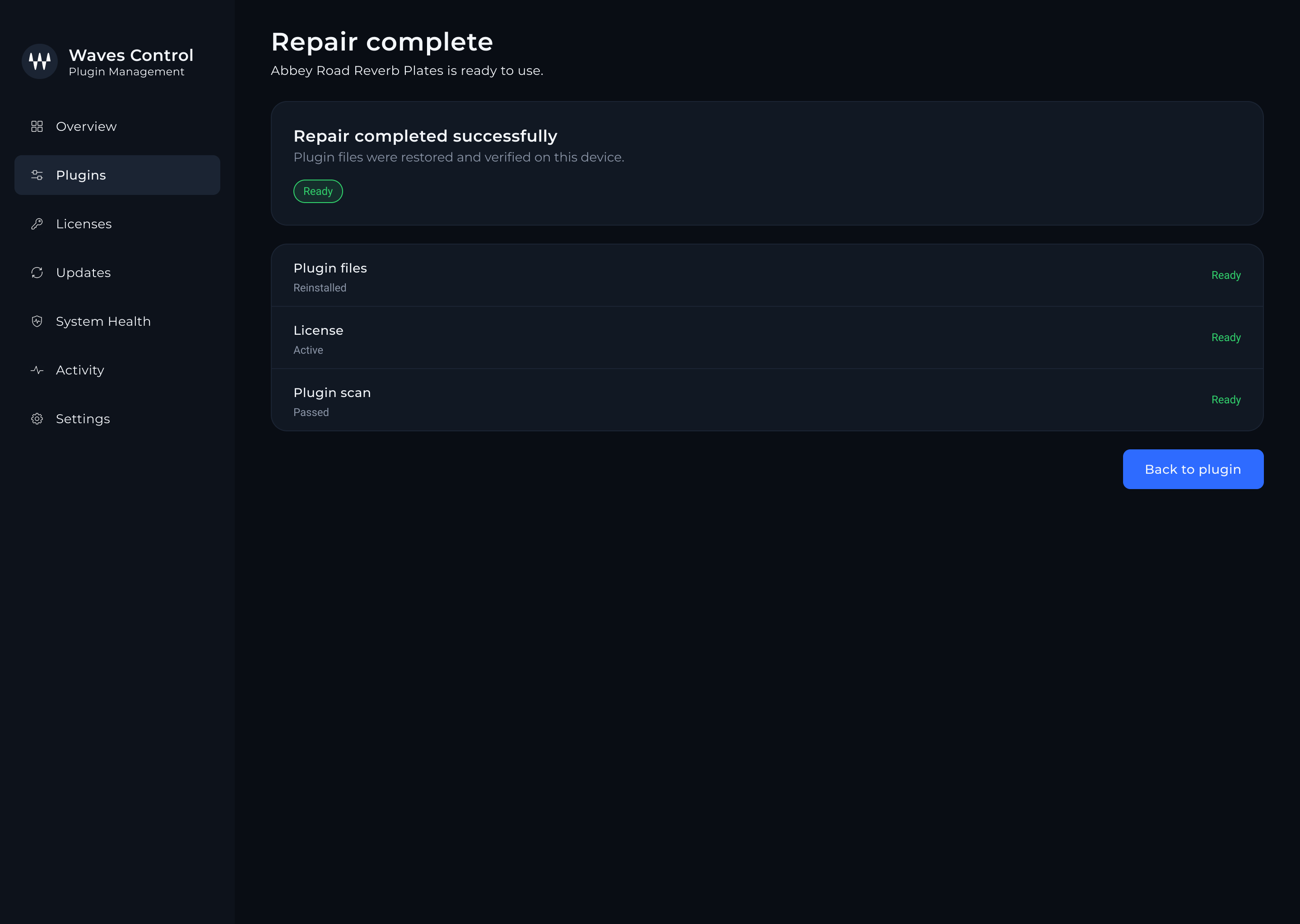Click the Settings gear icon
The height and width of the screenshot is (924, 1300).
click(x=37, y=419)
